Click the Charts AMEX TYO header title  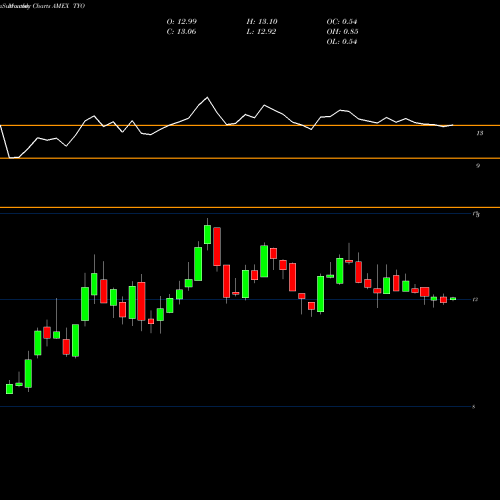[x=59, y=6]
